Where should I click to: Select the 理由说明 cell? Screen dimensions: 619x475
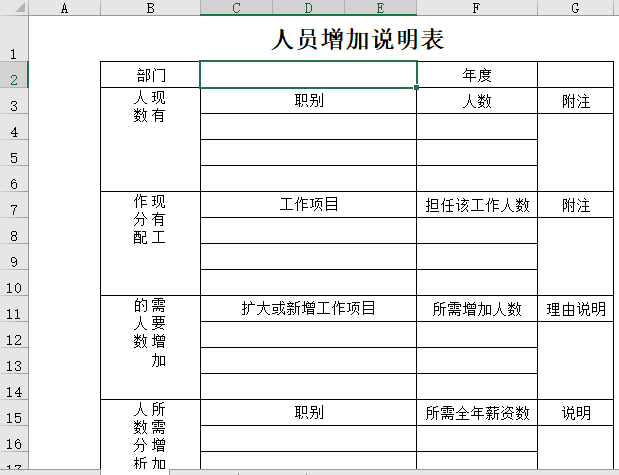tap(575, 309)
